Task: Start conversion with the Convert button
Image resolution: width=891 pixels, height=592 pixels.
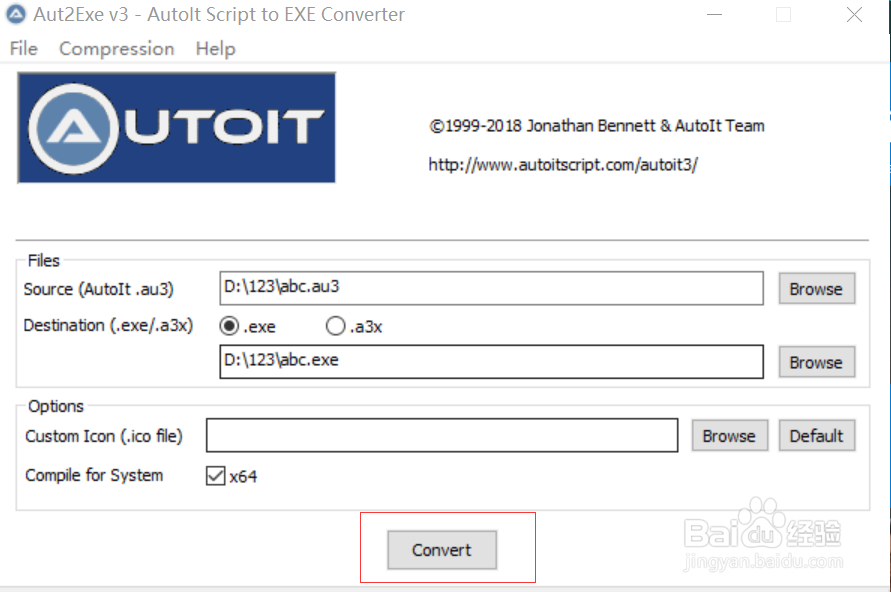Action: tap(442, 550)
